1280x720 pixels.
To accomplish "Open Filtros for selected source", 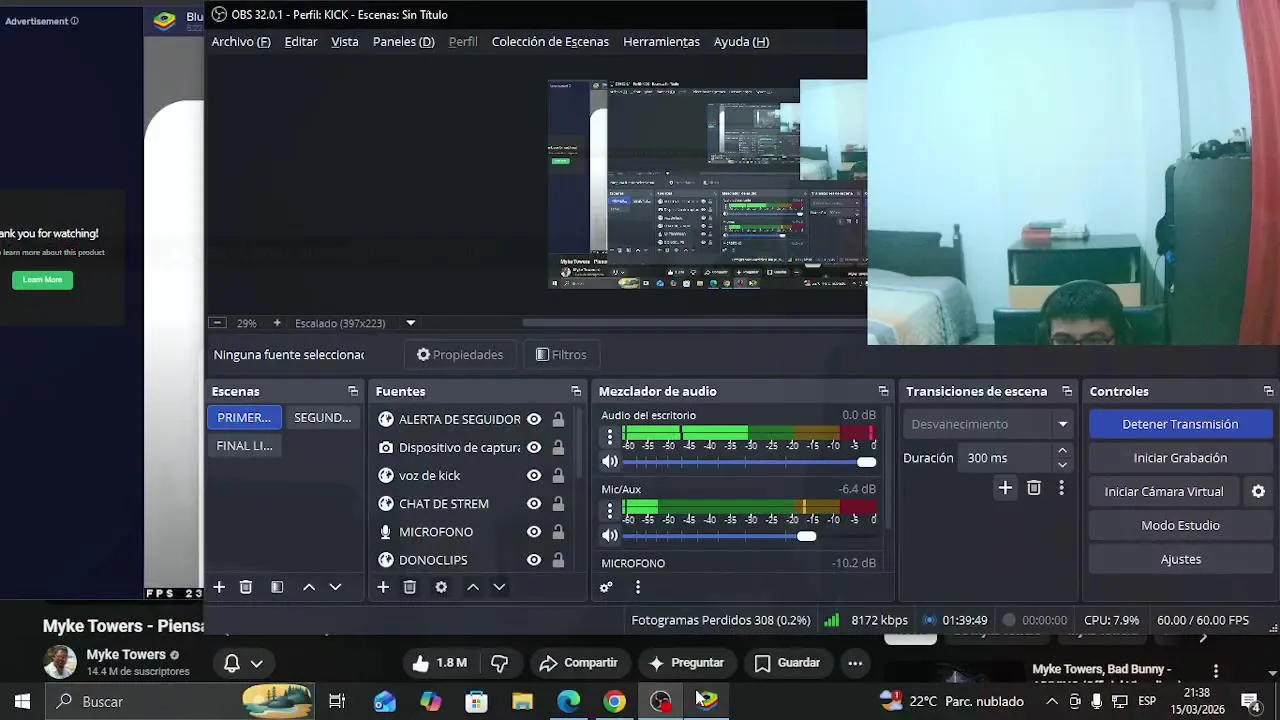I will 561,355.
